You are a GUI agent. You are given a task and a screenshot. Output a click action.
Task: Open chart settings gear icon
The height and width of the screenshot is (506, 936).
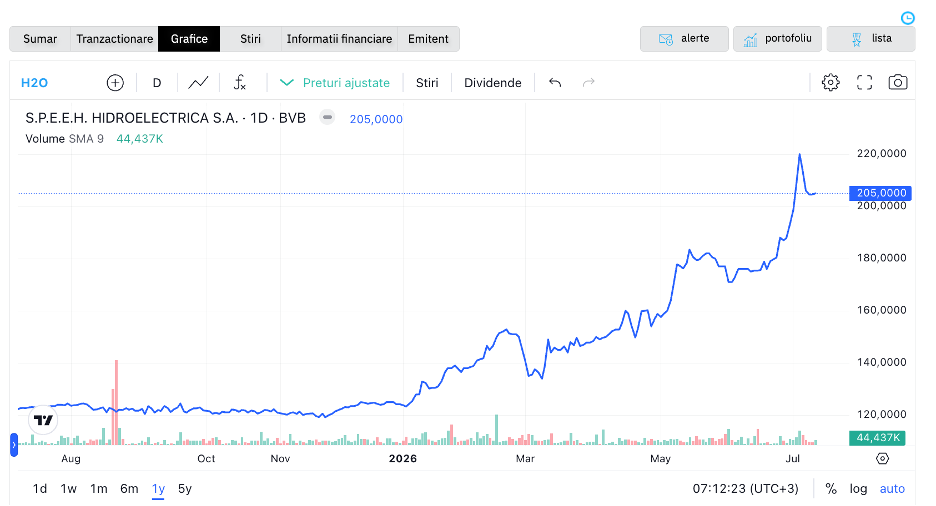(x=830, y=82)
